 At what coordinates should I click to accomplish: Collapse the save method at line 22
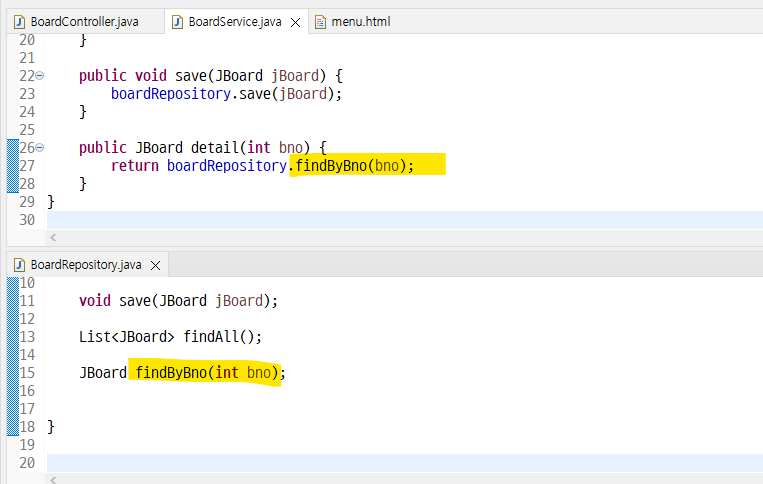pos(40,76)
